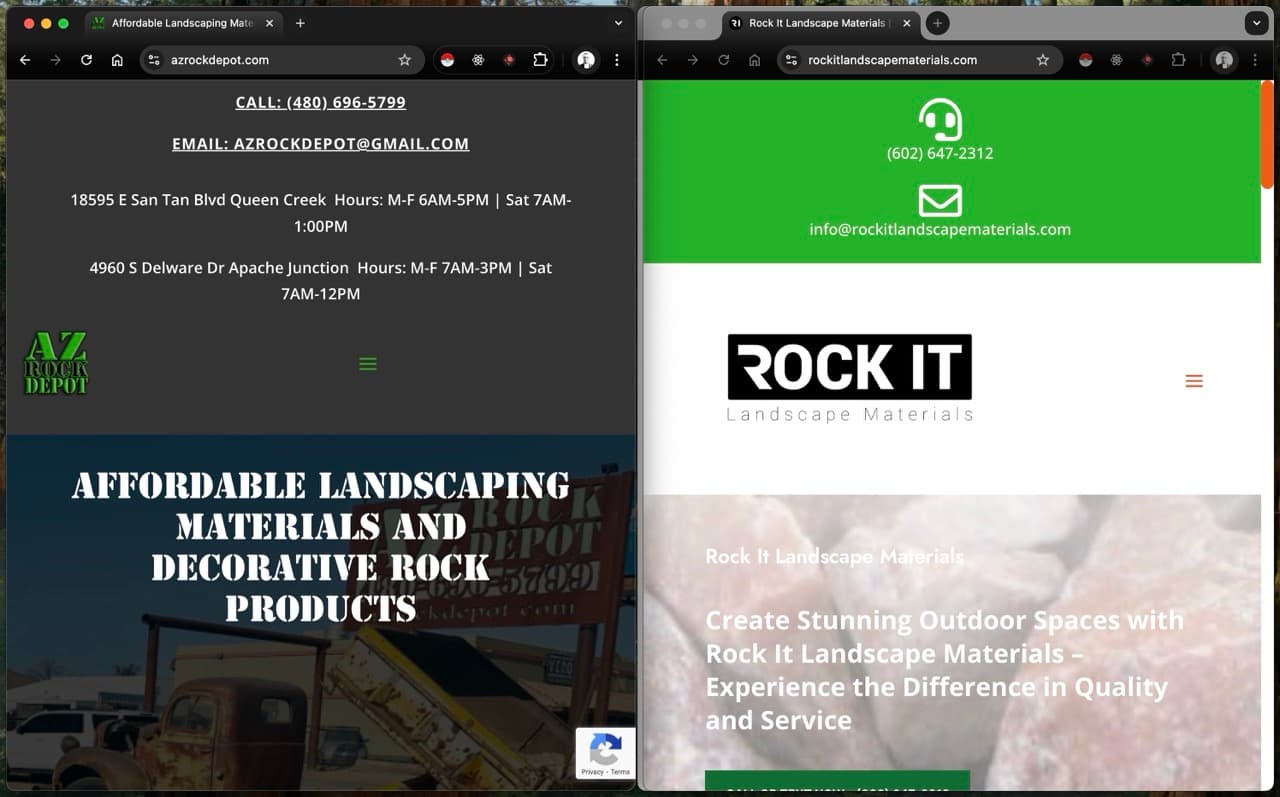Screen dimensions: 1280x797
Task: Open Chrome three-dot menu in Rock It window
Action: 1255,60
